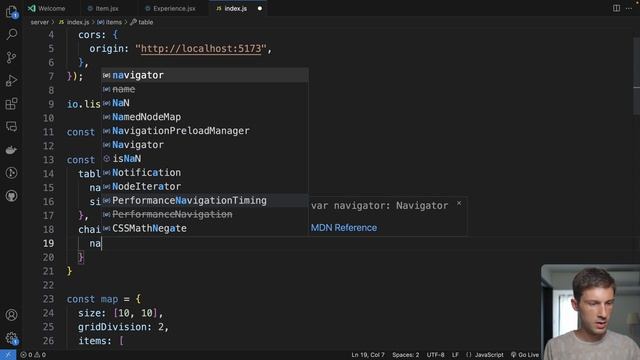Open the Remote Explorer icon in the activity bar
Image resolution: width=640 pixels, height=360 pixels.
pos(11,127)
